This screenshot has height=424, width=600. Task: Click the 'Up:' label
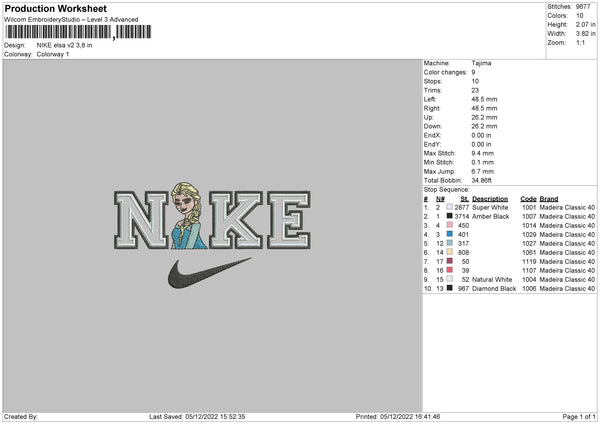429,117
